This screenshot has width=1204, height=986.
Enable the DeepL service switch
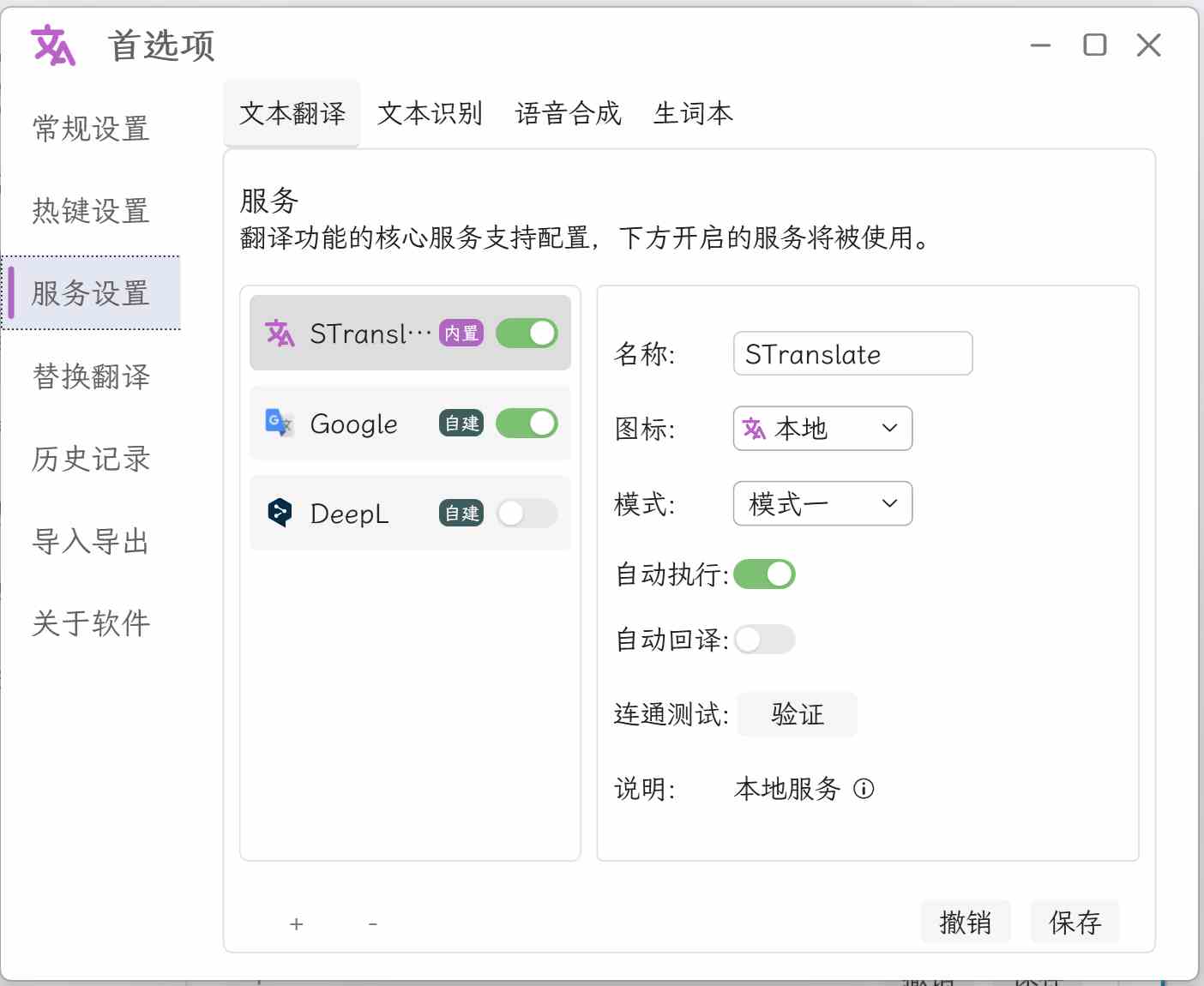coord(527,514)
